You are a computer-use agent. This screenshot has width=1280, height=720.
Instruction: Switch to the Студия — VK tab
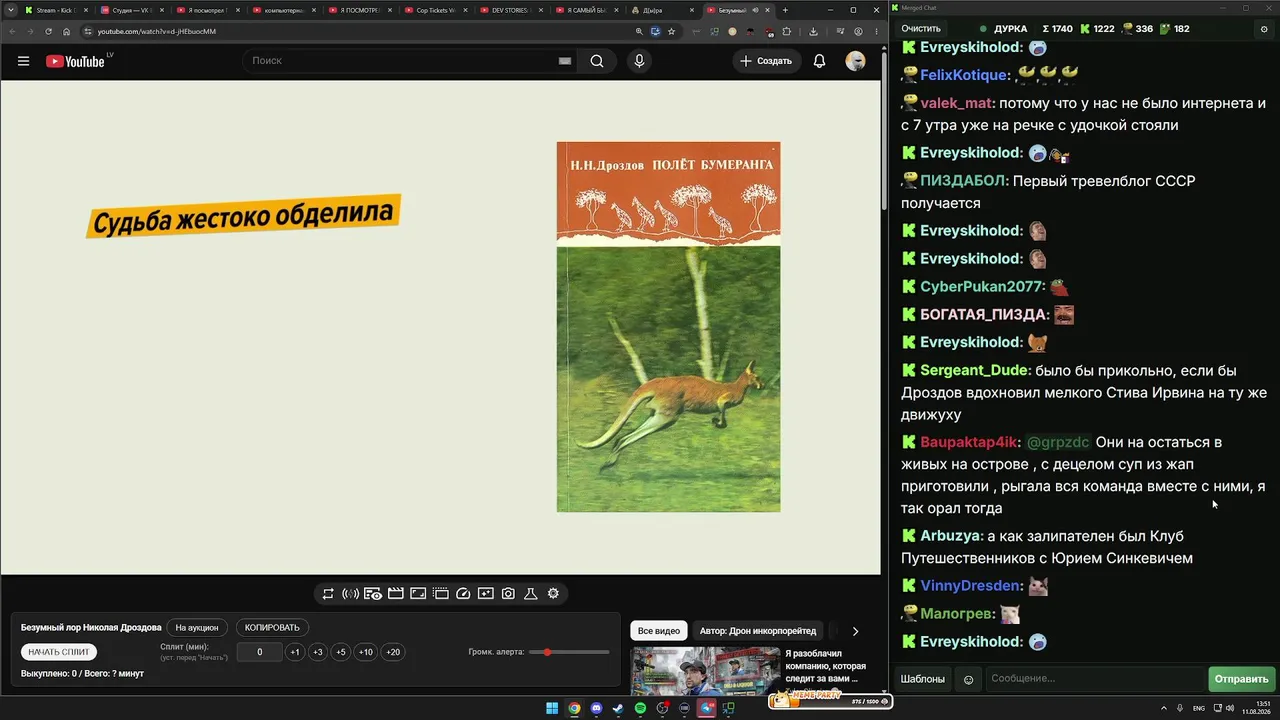coord(133,10)
